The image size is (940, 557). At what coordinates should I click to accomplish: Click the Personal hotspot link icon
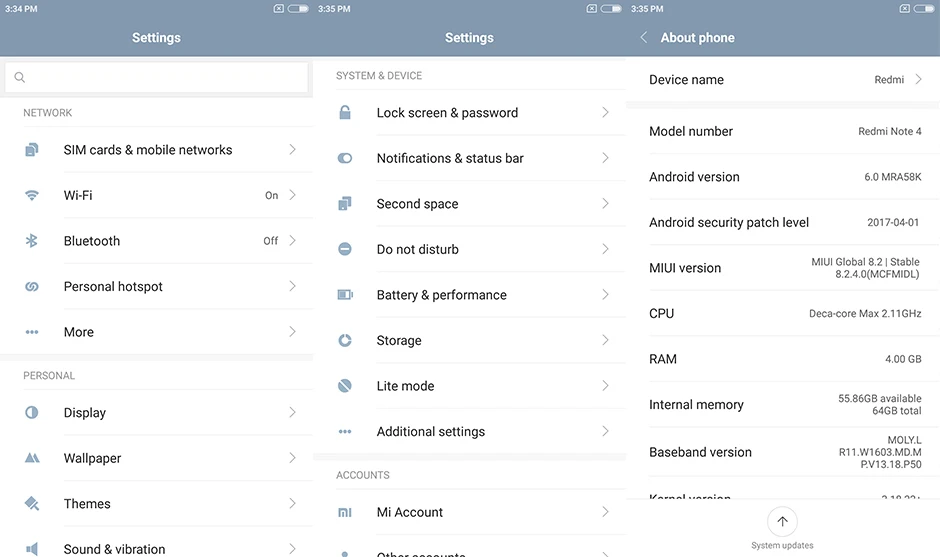[32, 287]
